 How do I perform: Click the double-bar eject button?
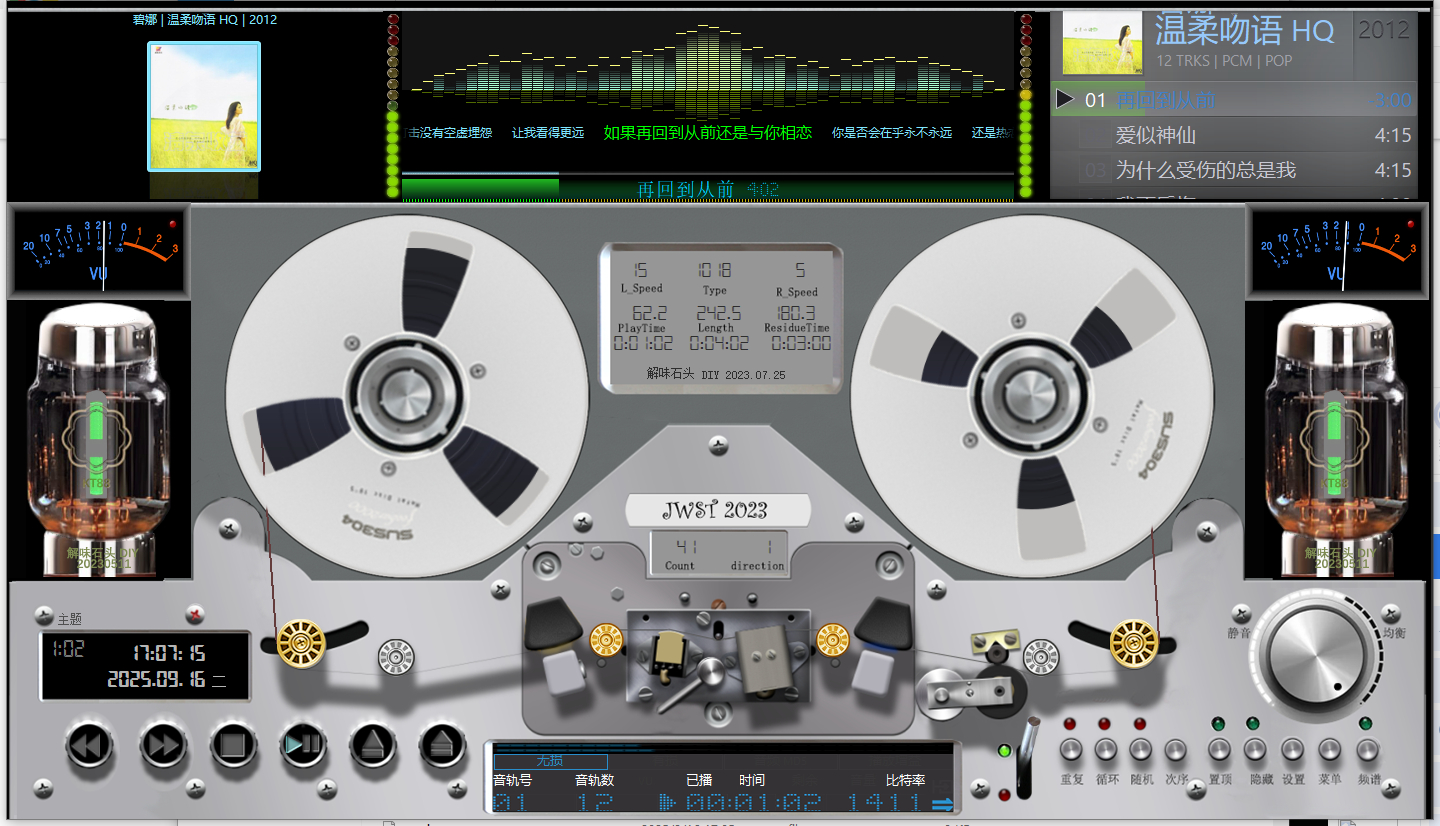coord(443,745)
